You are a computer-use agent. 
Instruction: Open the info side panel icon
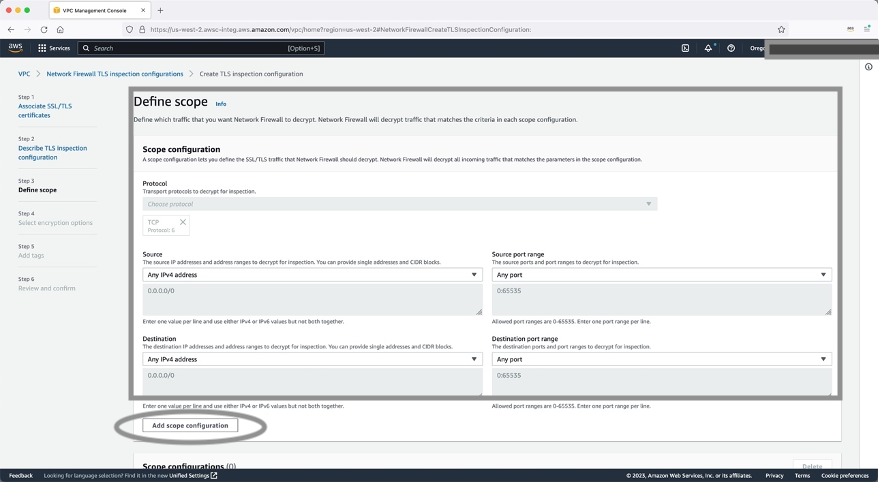[x=868, y=67]
